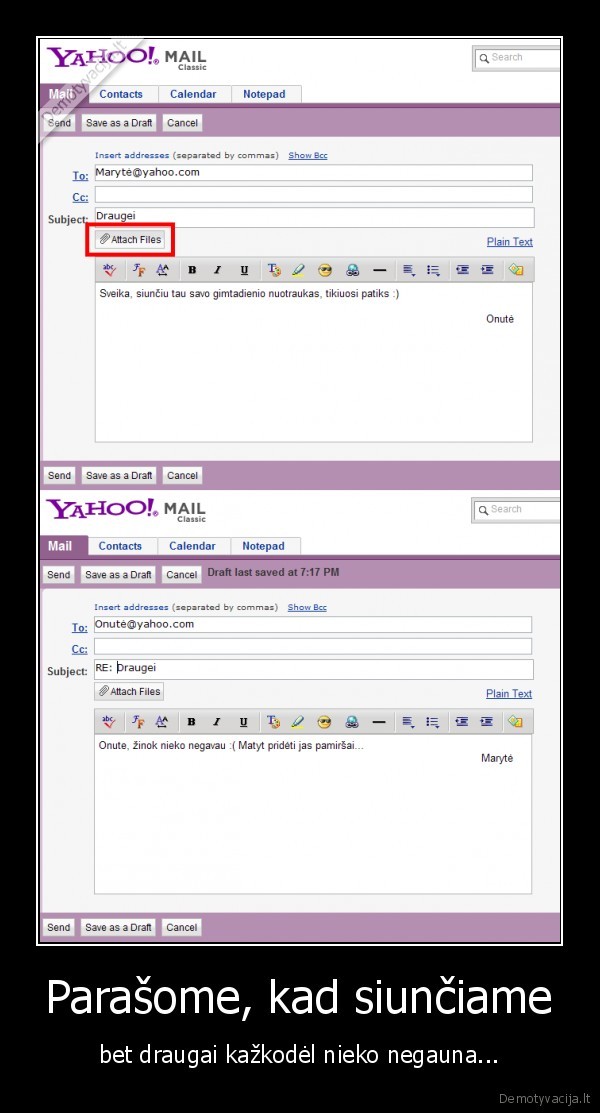Click italic icon in email addressed to Maryte
The height and width of the screenshot is (1113, 600).
point(217,270)
